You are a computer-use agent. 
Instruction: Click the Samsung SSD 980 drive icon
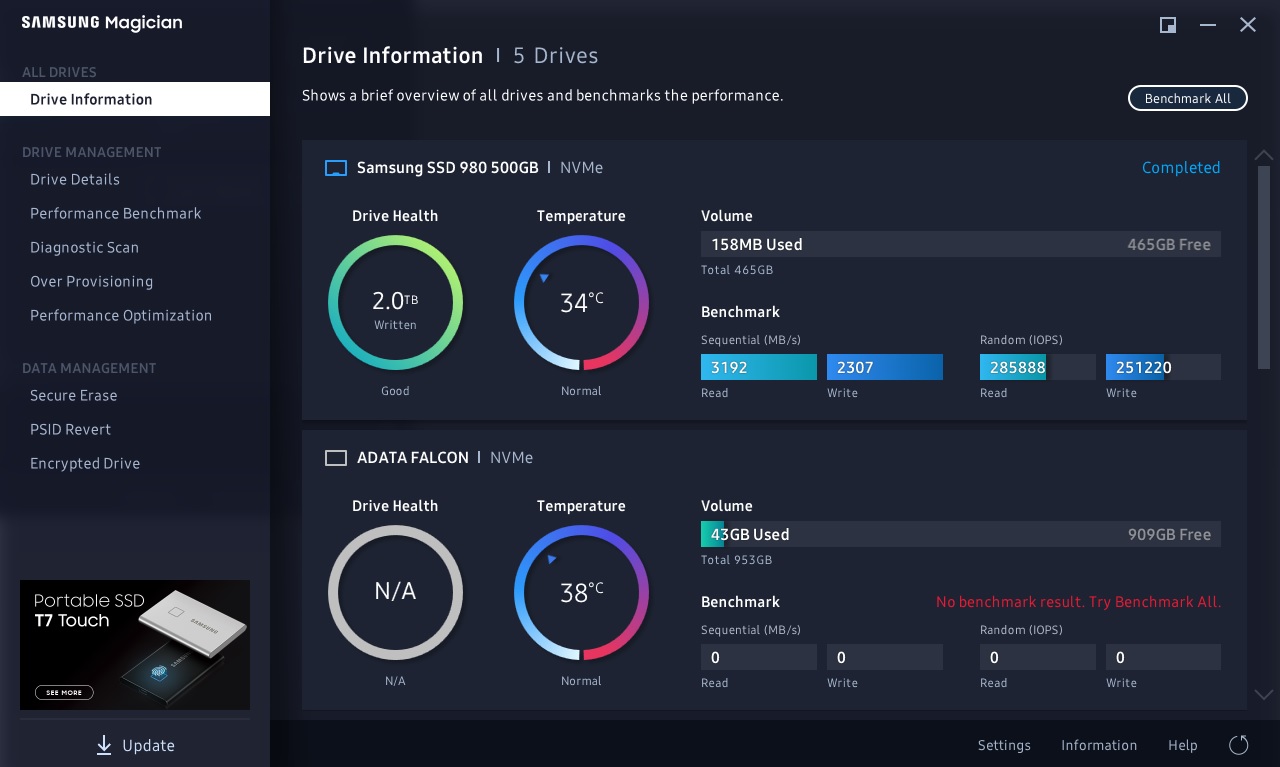(336, 168)
